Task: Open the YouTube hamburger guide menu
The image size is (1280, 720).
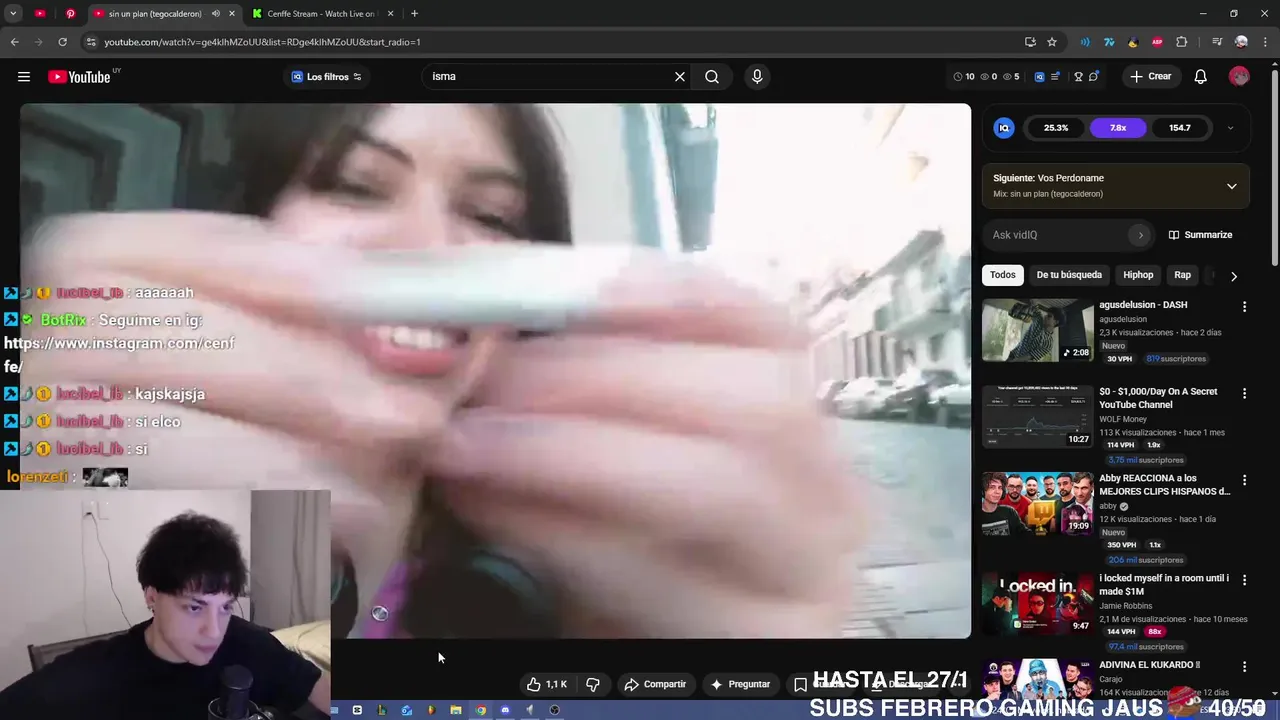Action: pyautogui.click(x=24, y=77)
